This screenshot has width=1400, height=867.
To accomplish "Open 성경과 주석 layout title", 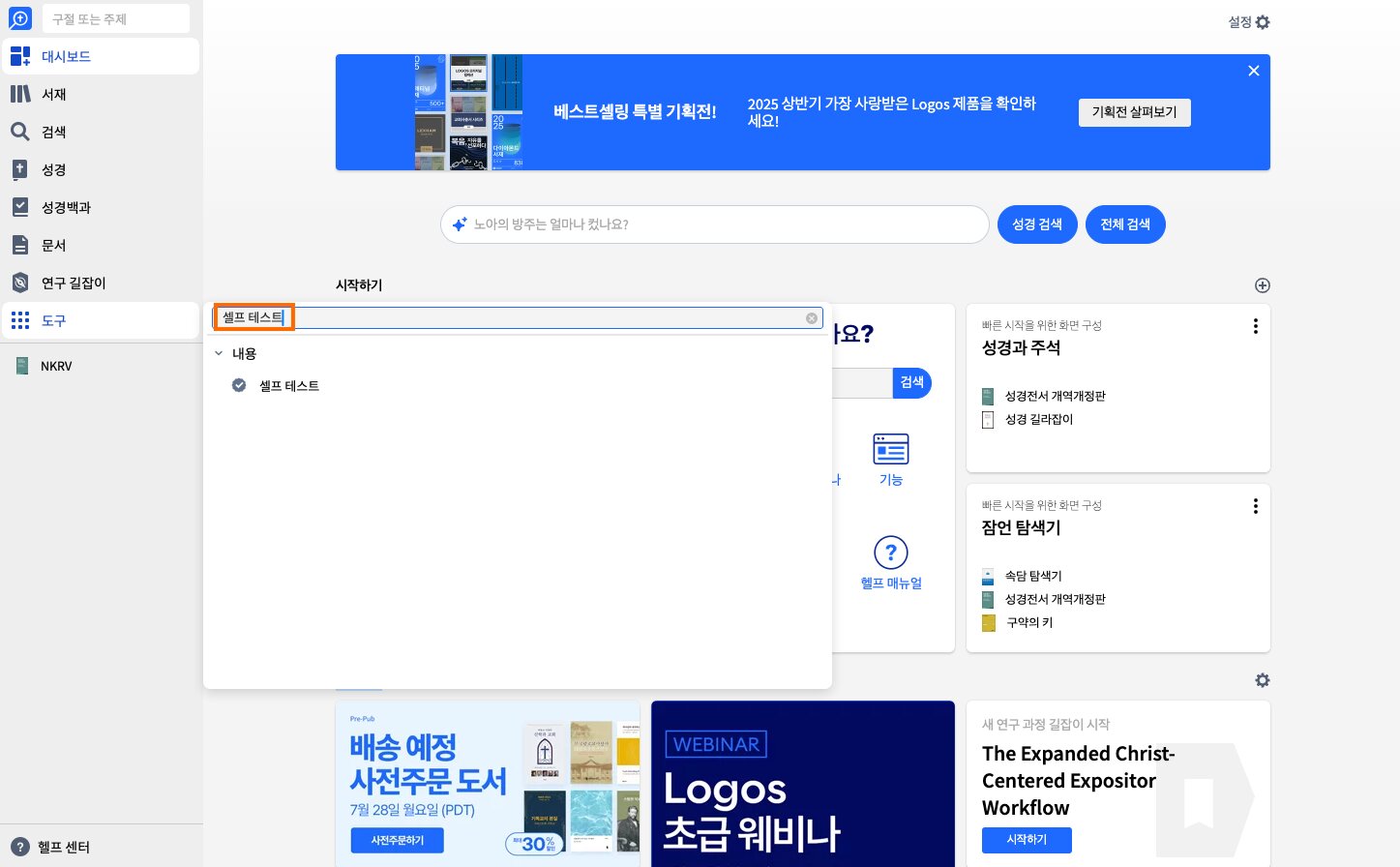I will pyautogui.click(x=1022, y=348).
